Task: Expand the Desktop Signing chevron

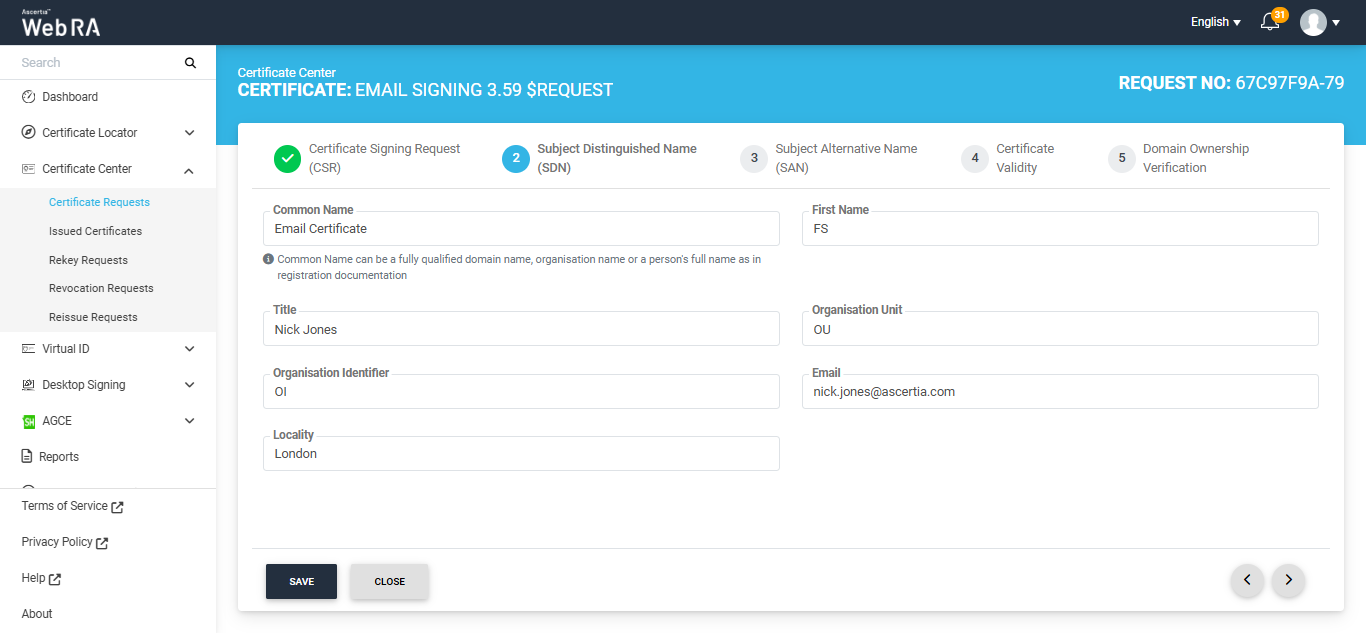Action: (190, 385)
